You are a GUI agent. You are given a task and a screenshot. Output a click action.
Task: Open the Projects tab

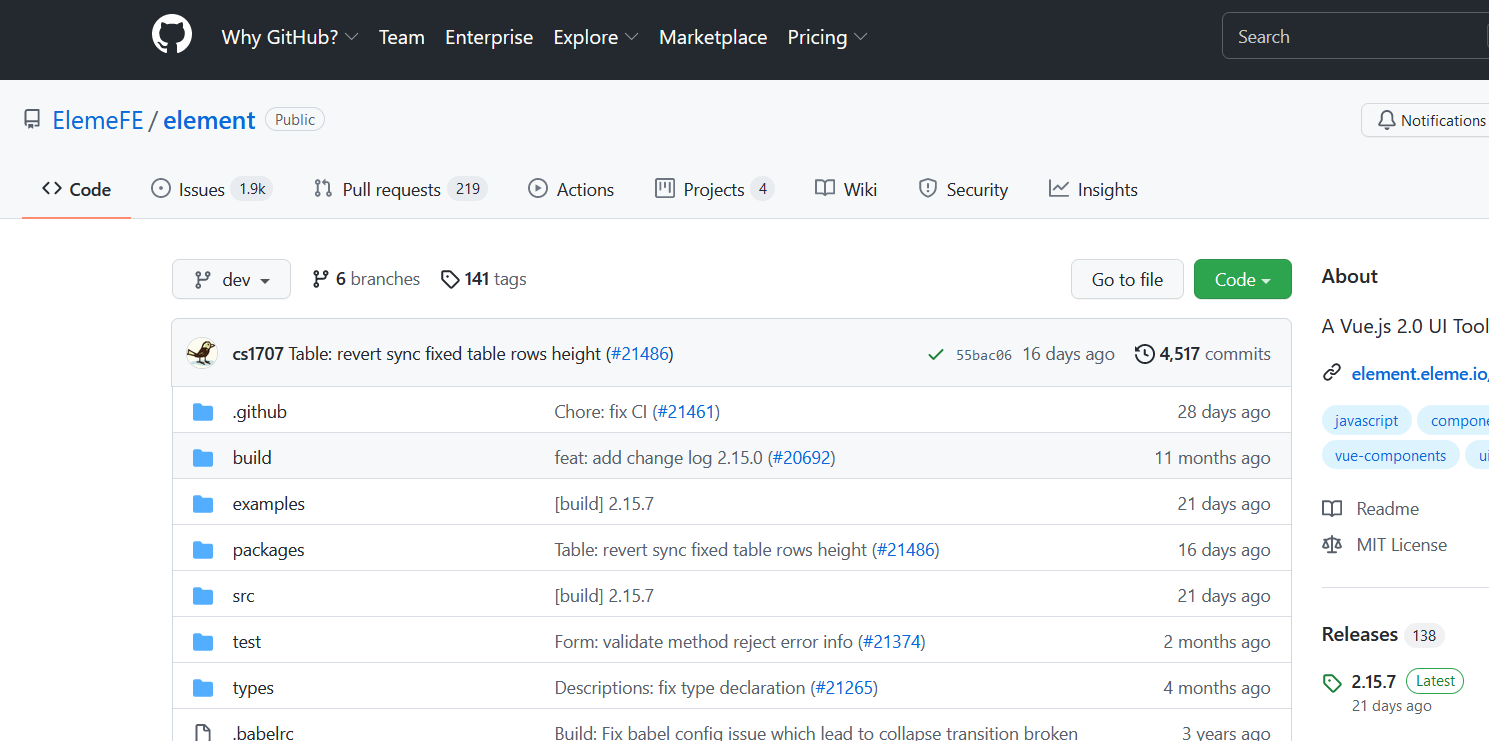[x=714, y=189]
